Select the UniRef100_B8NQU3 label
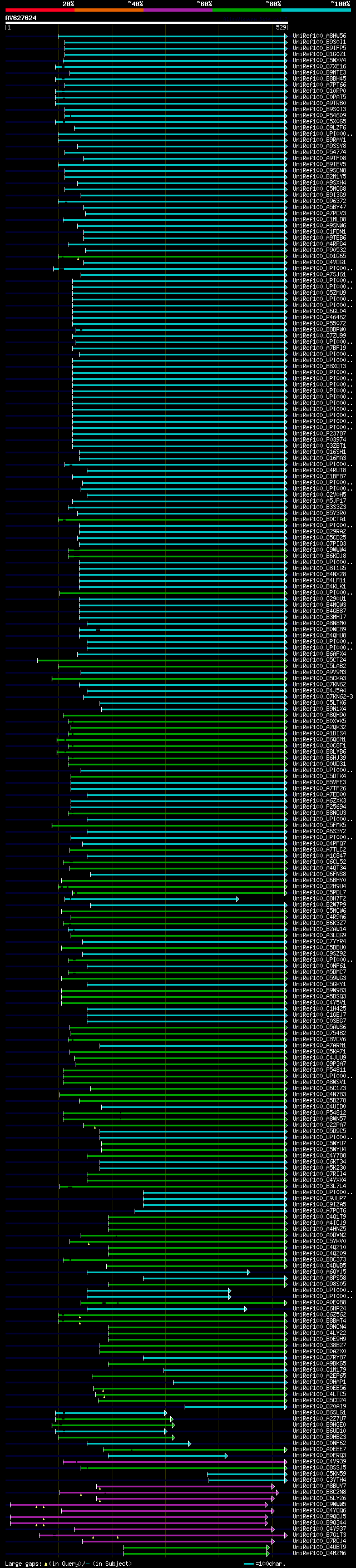This screenshot has height=1568, width=356. coord(319,813)
